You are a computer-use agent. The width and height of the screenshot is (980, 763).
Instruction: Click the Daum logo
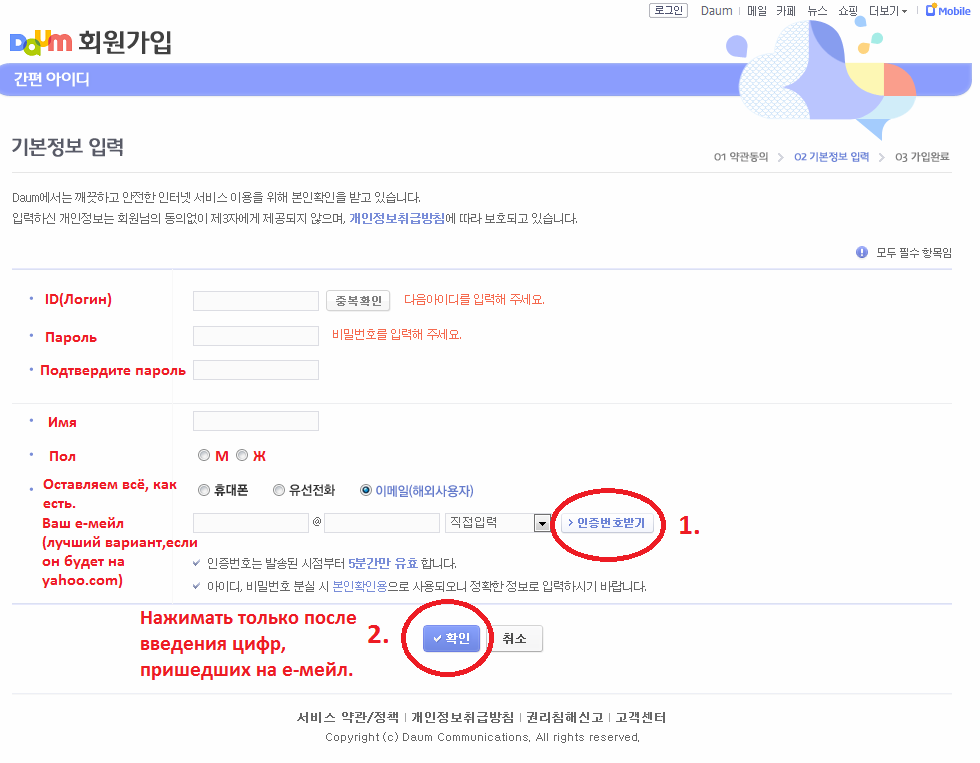pyautogui.click(x=41, y=42)
